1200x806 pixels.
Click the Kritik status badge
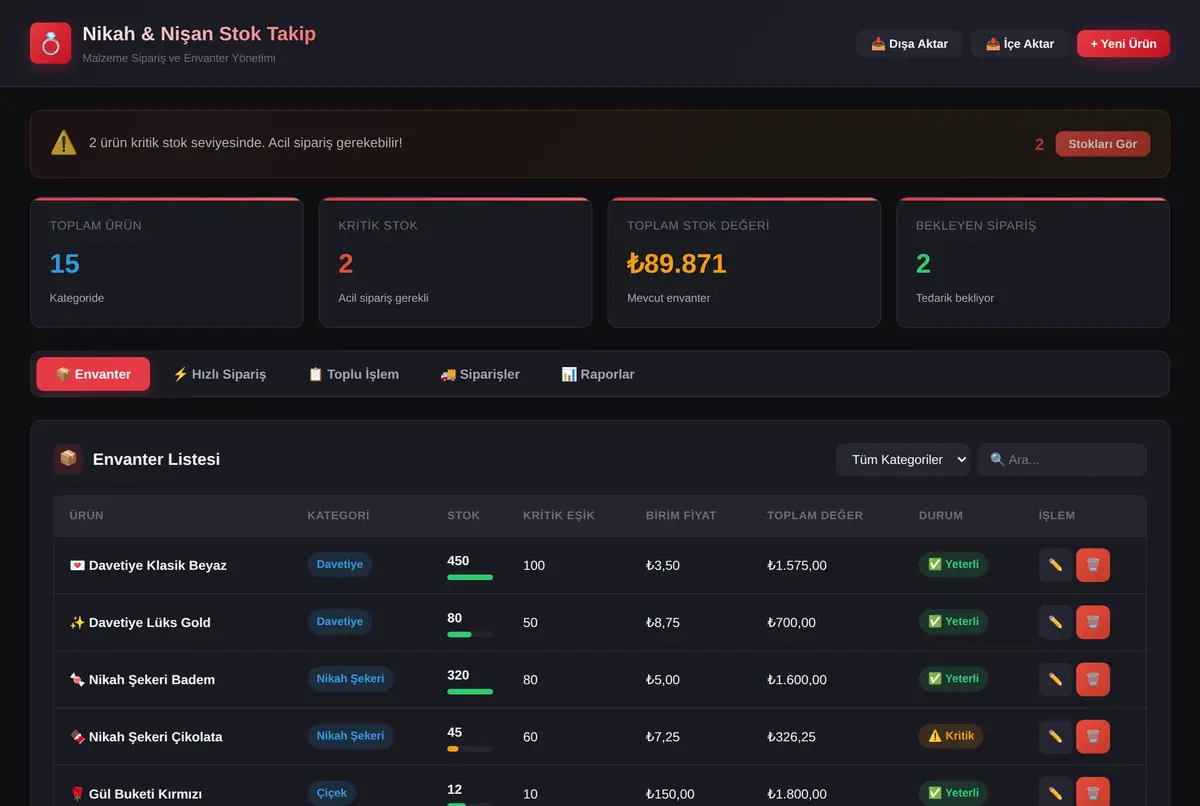pyautogui.click(x=951, y=736)
